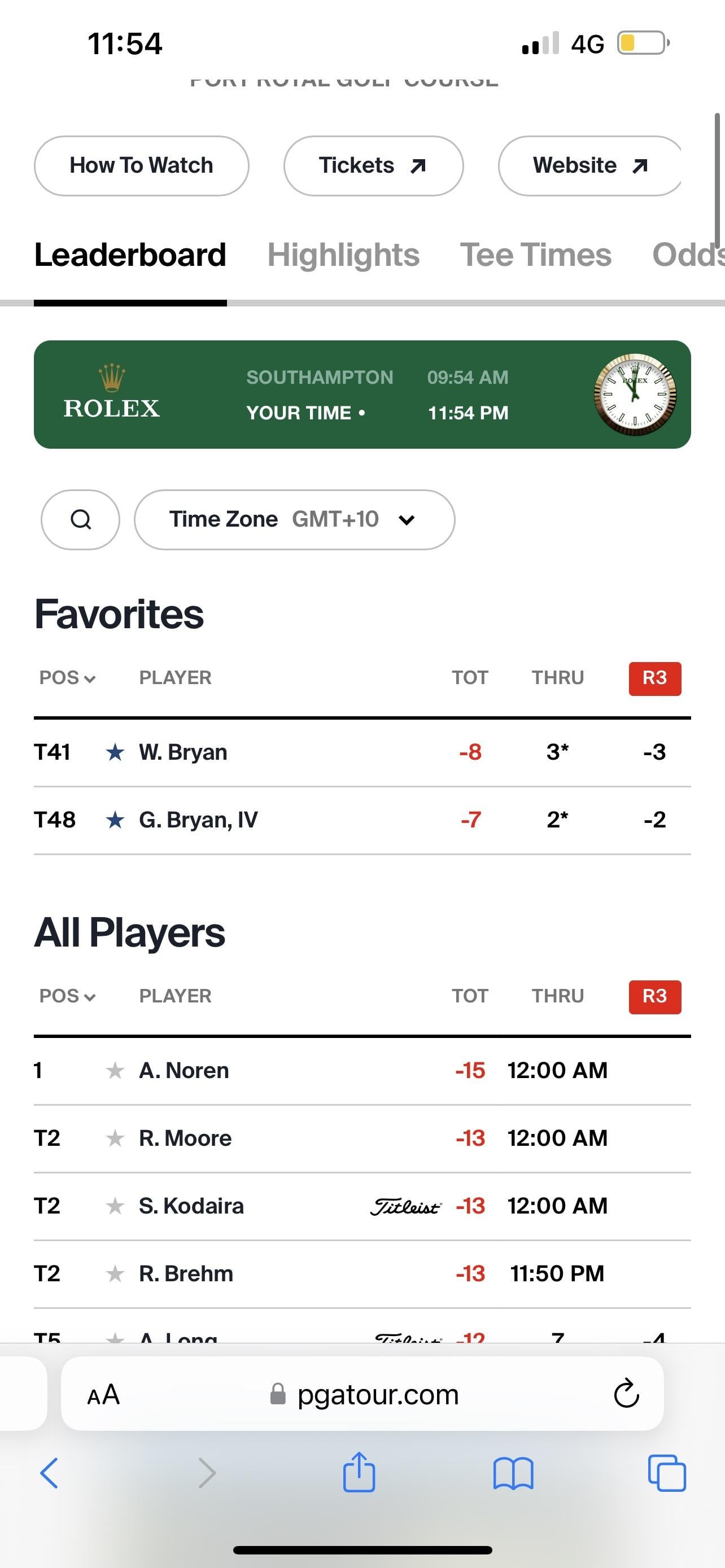Switch to the Highlights tab
Screen dimensions: 725x1568
(x=343, y=255)
